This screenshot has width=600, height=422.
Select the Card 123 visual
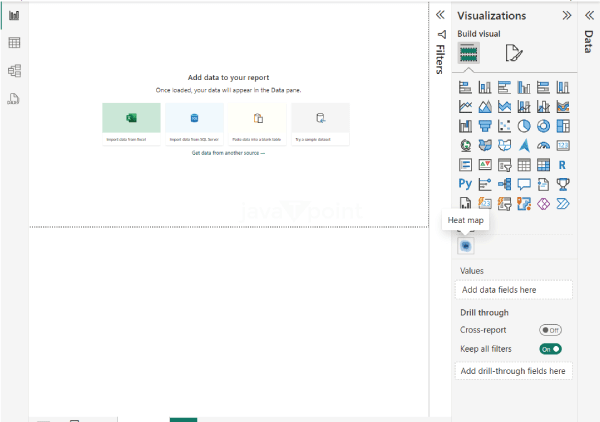[x=563, y=145]
